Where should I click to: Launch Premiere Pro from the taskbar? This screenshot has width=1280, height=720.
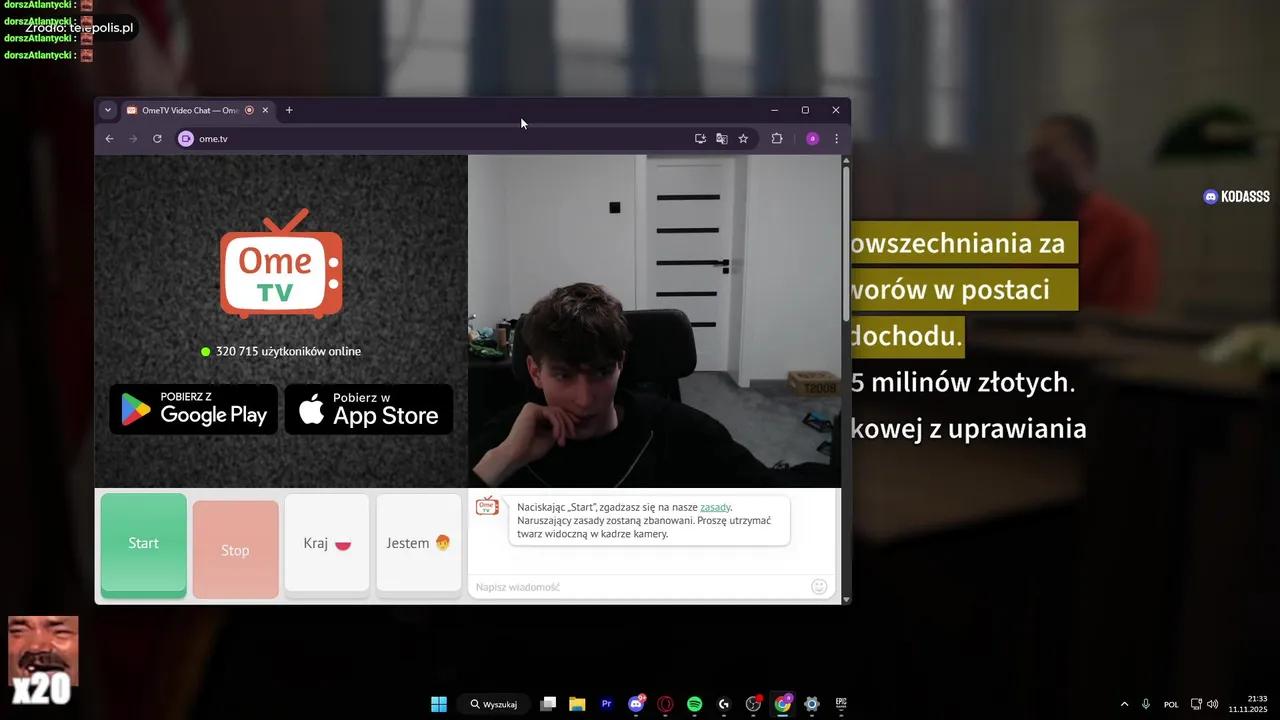point(606,704)
